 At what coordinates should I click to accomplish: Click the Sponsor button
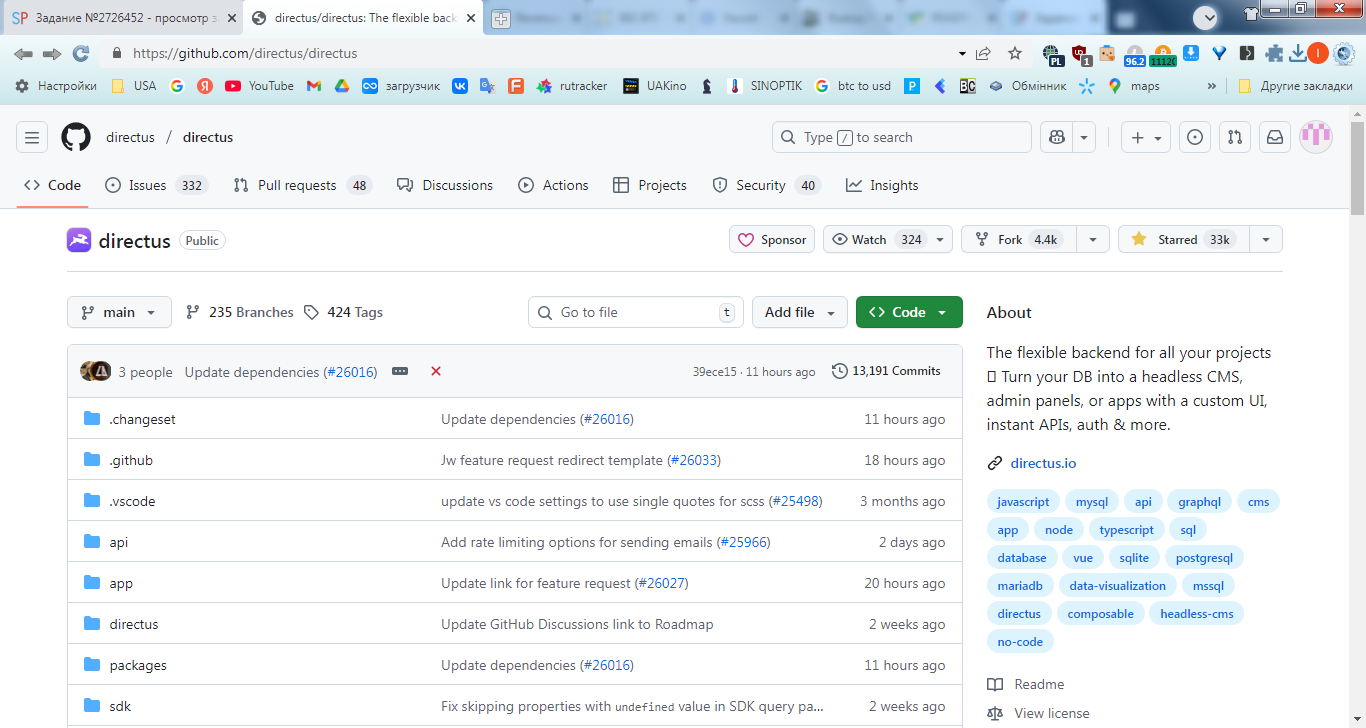point(773,240)
